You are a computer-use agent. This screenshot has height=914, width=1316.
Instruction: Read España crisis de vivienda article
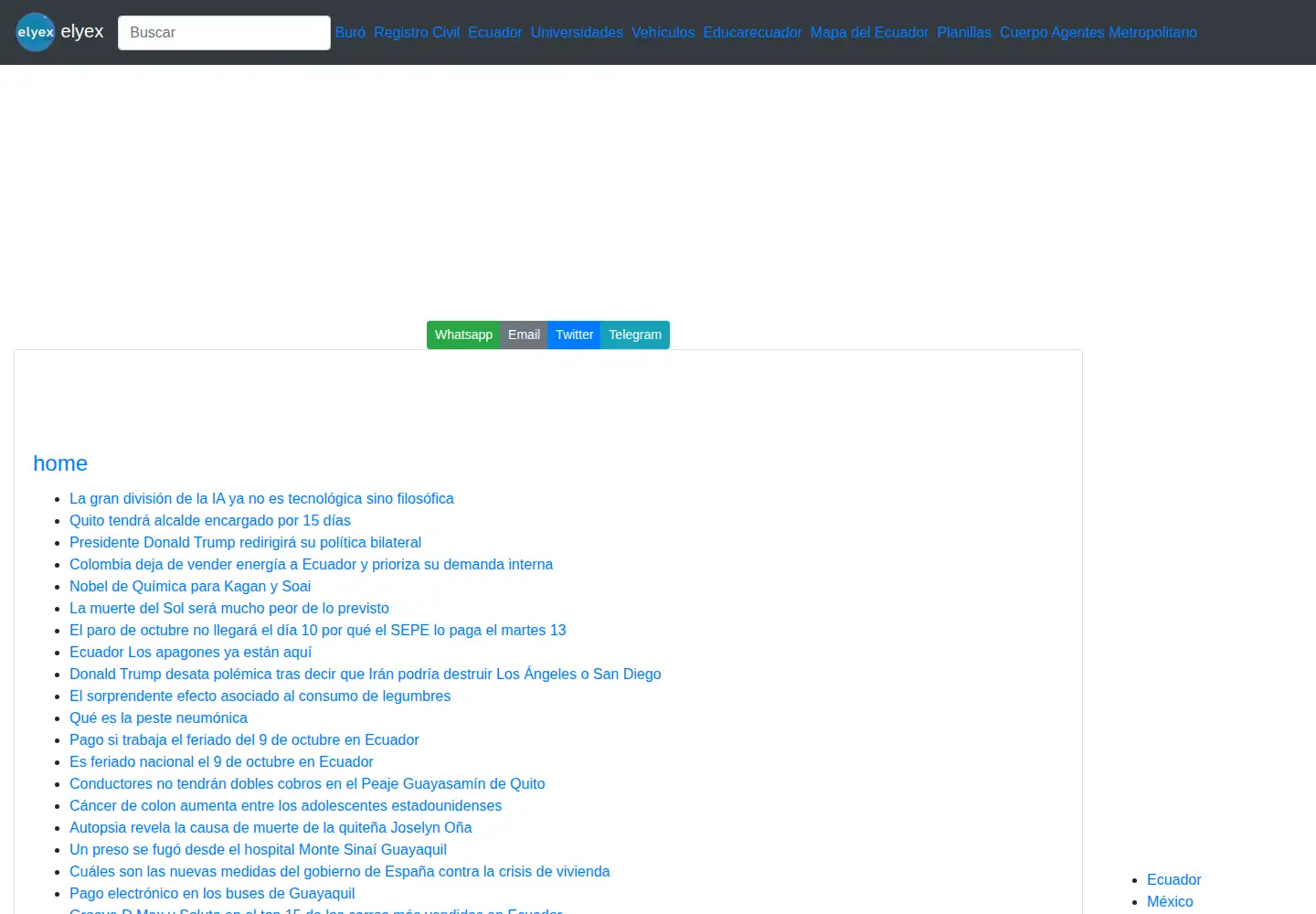point(340,871)
